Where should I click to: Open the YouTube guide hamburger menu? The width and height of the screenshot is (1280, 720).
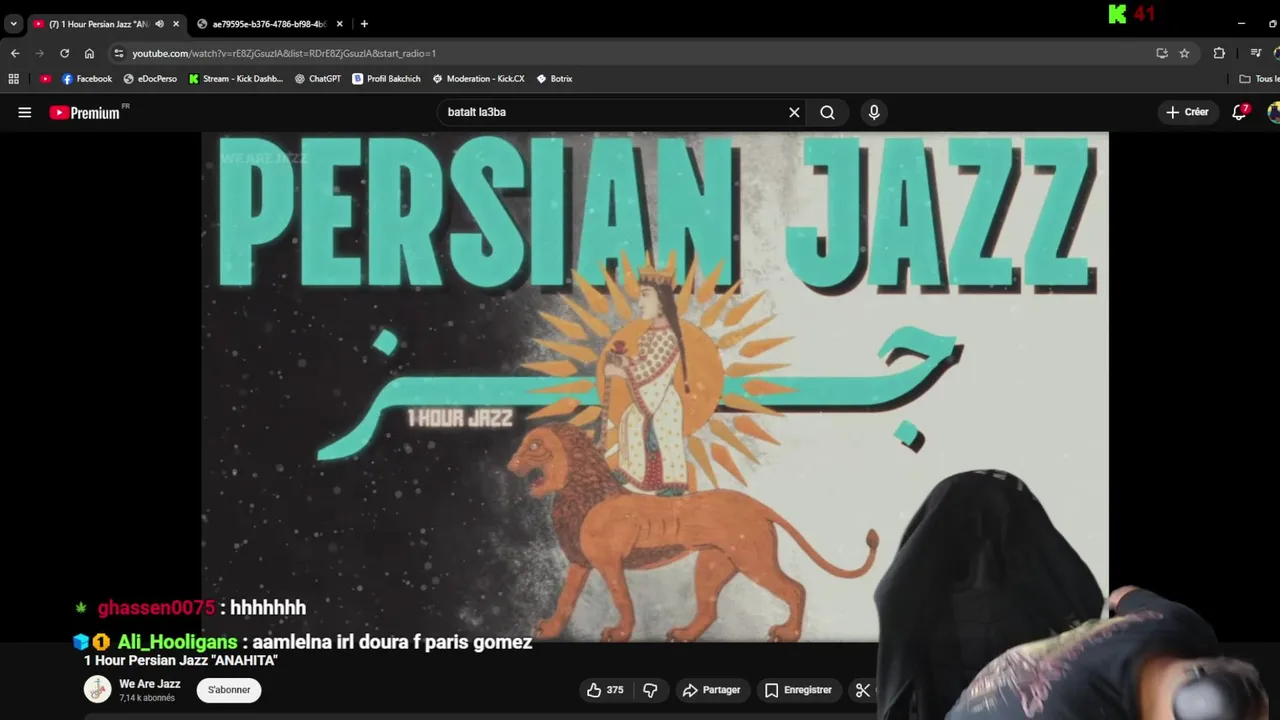pyautogui.click(x=24, y=112)
